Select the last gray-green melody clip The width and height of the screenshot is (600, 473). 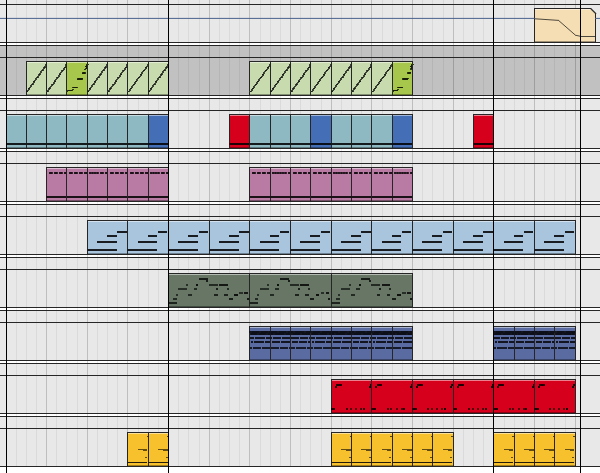[x=371, y=290]
